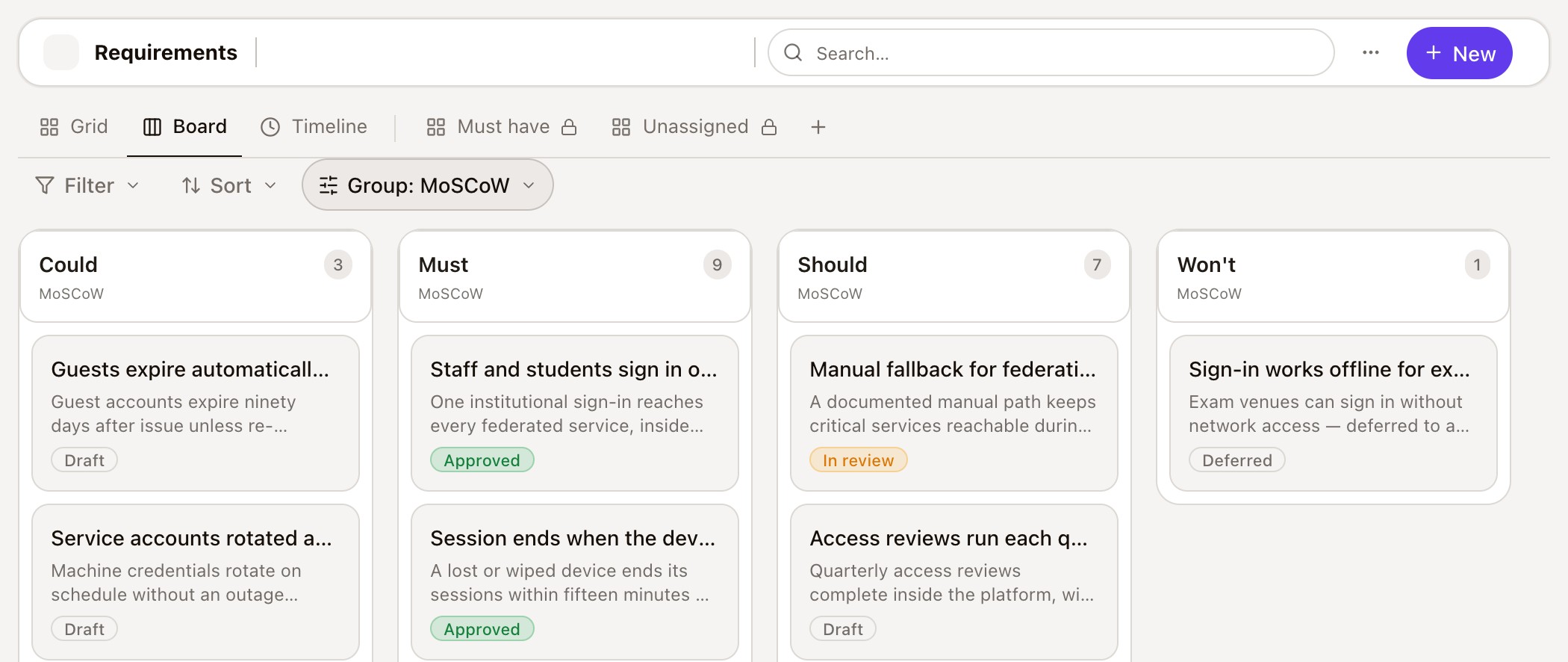Click the Won't column count badge 1
This screenshot has width=1568, height=662.
click(1477, 265)
